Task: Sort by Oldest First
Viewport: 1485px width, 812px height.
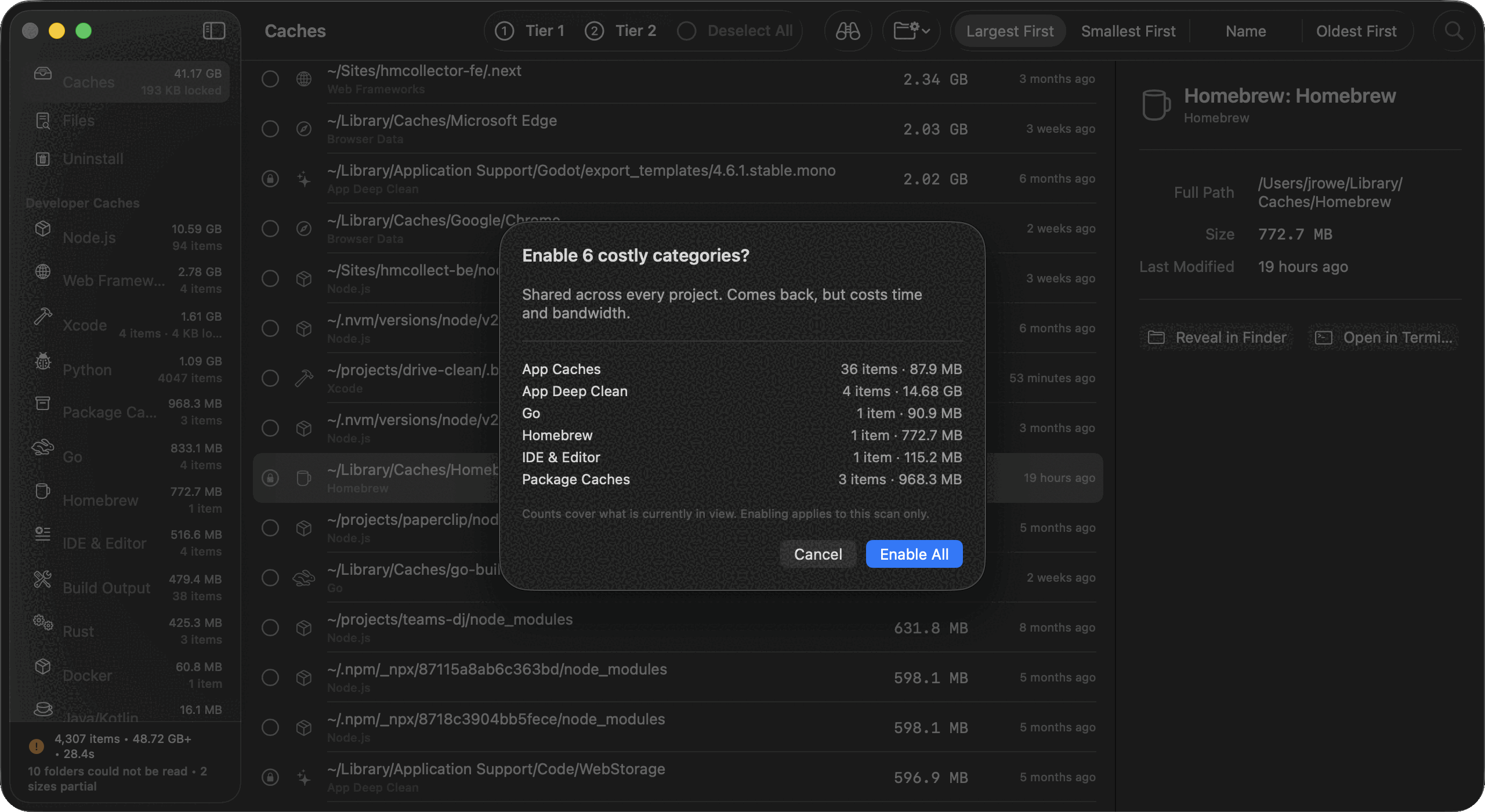Action: 1356,31
